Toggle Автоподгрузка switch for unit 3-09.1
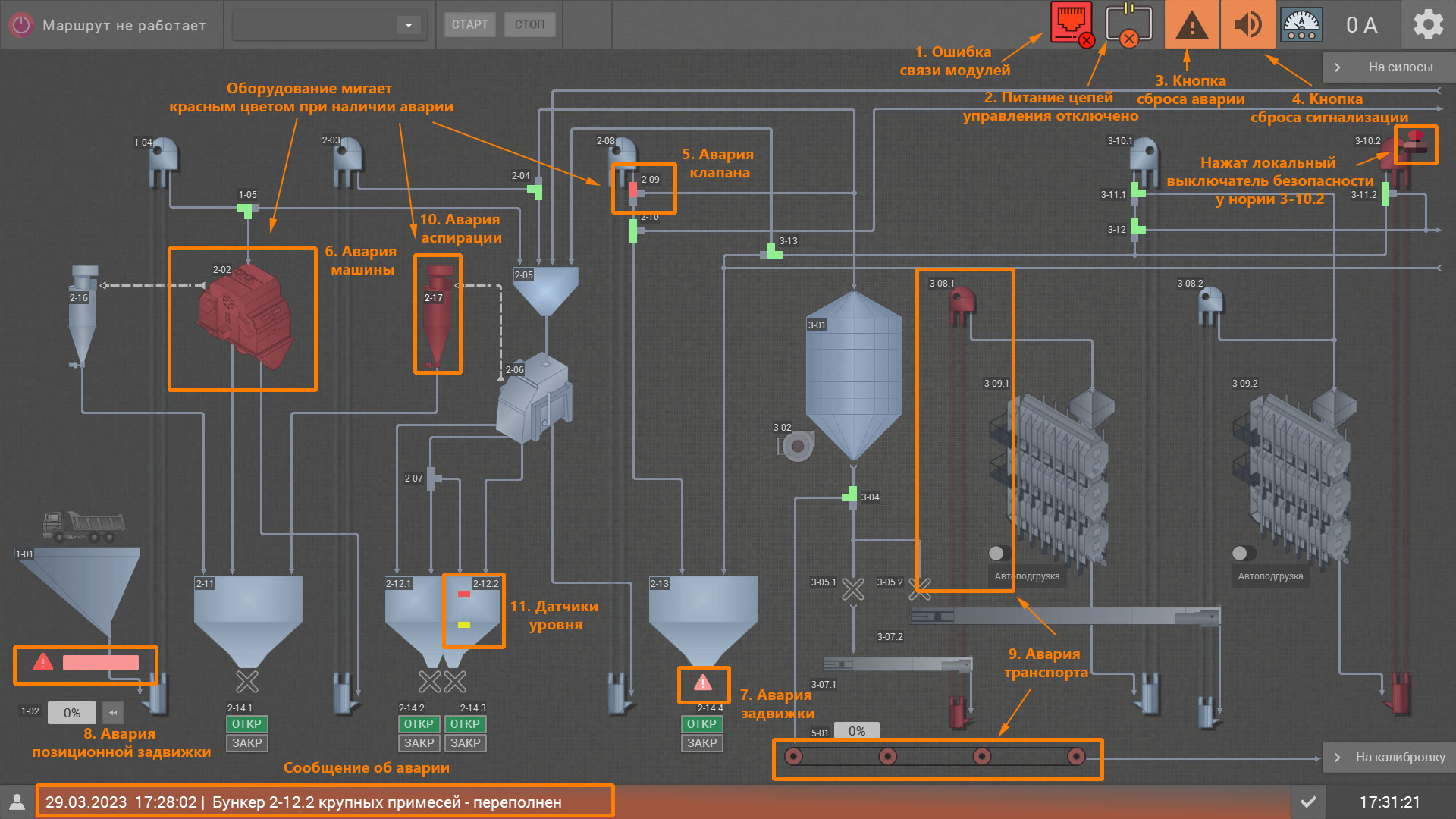The height and width of the screenshot is (819, 1456). 999,553
